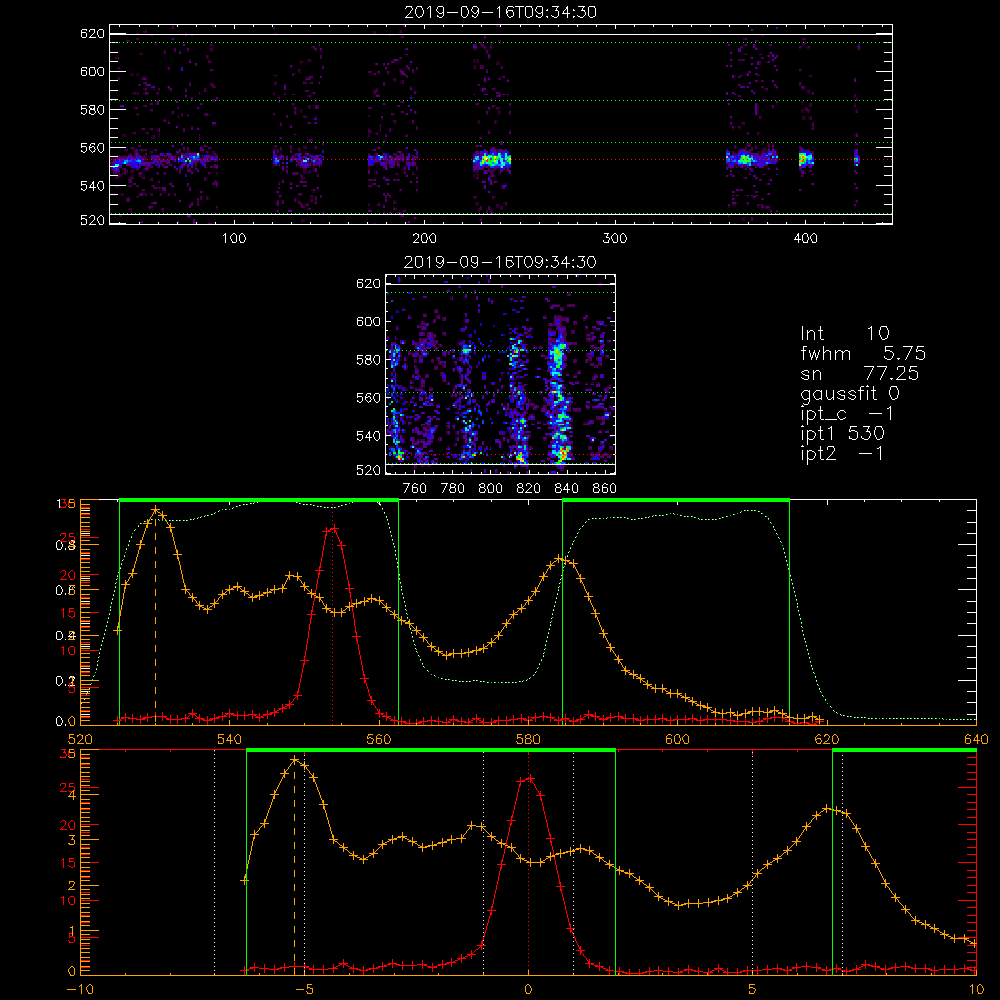Select the "ipt2 -1" parameter line
Image resolution: width=1000 pixels, height=1000 pixels.
point(842,453)
